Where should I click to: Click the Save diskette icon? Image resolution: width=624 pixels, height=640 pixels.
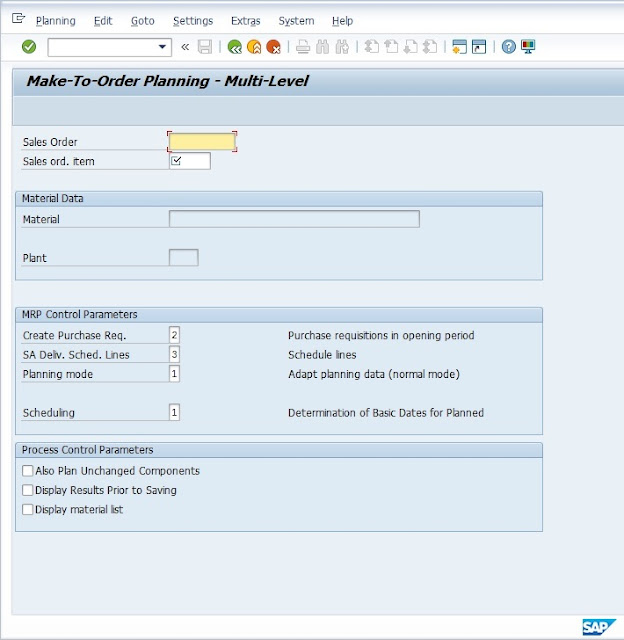click(x=205, y=47)
